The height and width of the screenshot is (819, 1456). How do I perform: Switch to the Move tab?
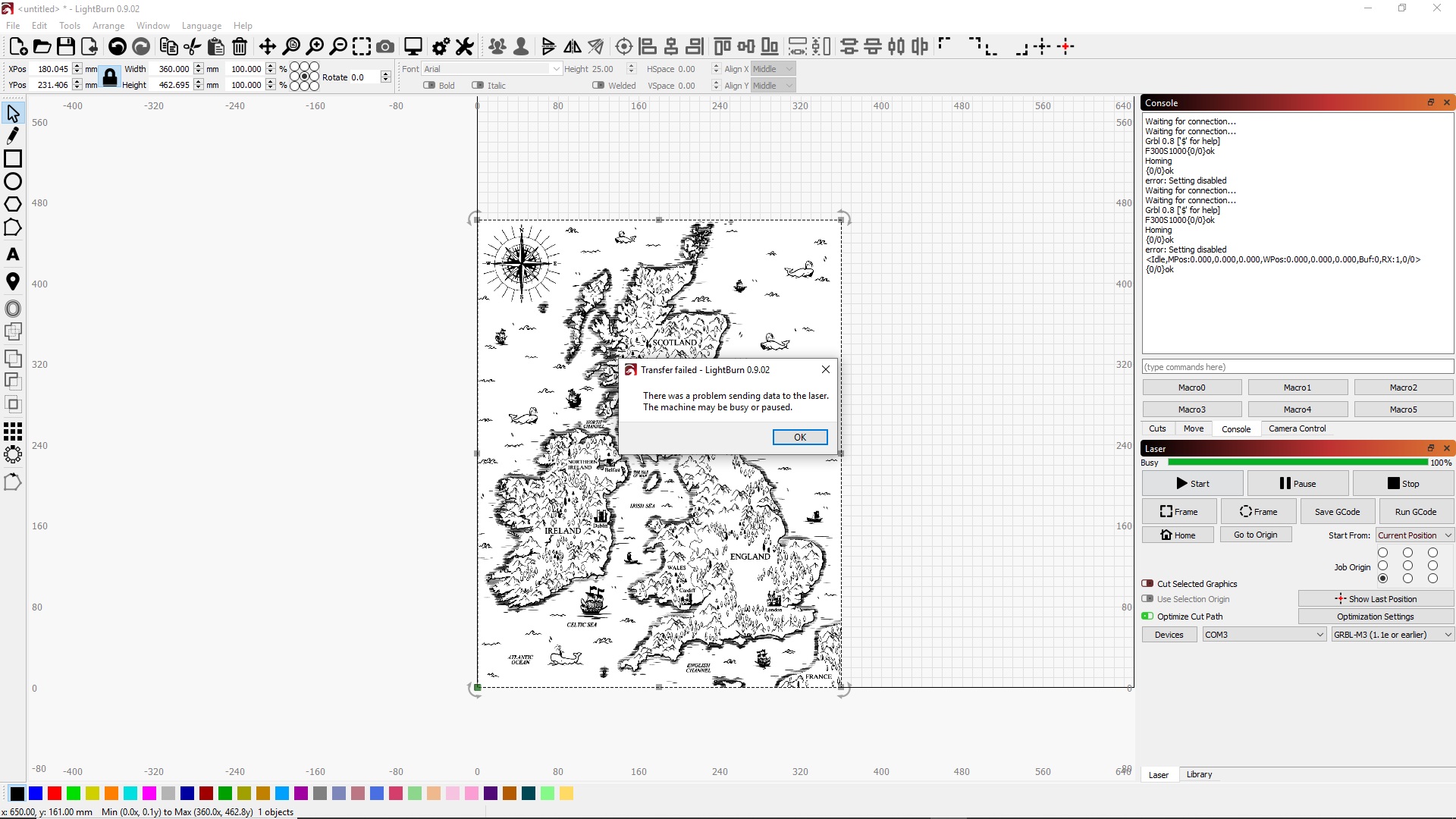(x=1193, y=428)
